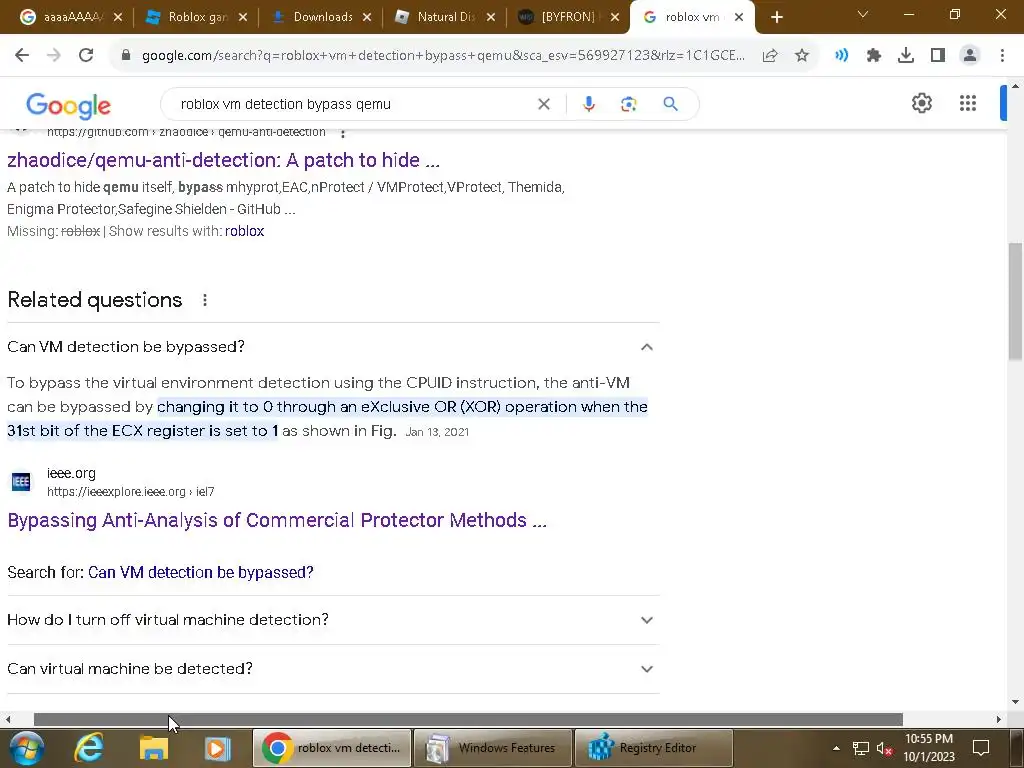The height and width of the screenshot is (768, 1024).
Task: Toggle the Chrome side panel
Action: click(x=938, y=56)
